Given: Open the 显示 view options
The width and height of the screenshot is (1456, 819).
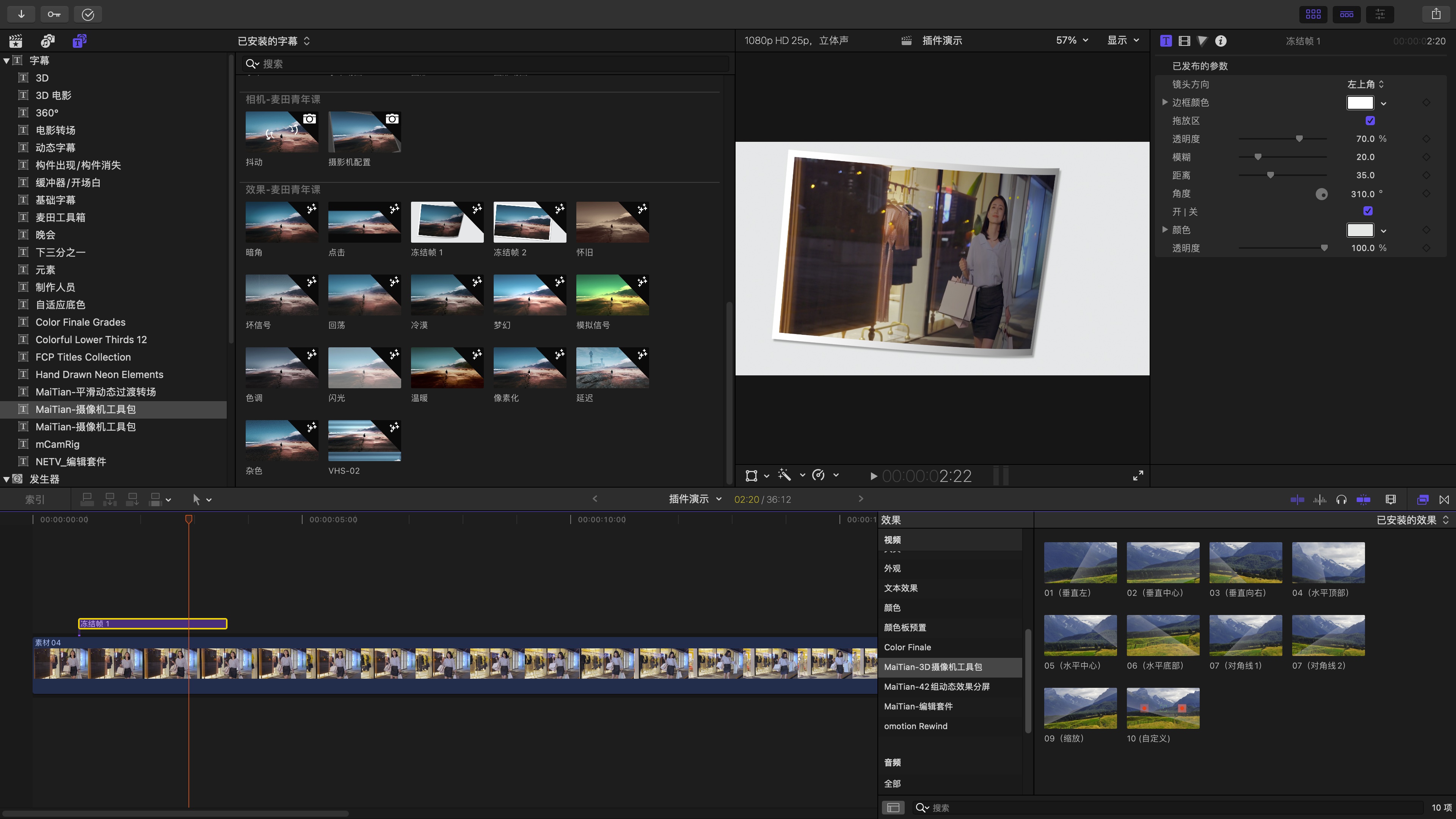Looking at the screenshot, I should [1122, 41].
